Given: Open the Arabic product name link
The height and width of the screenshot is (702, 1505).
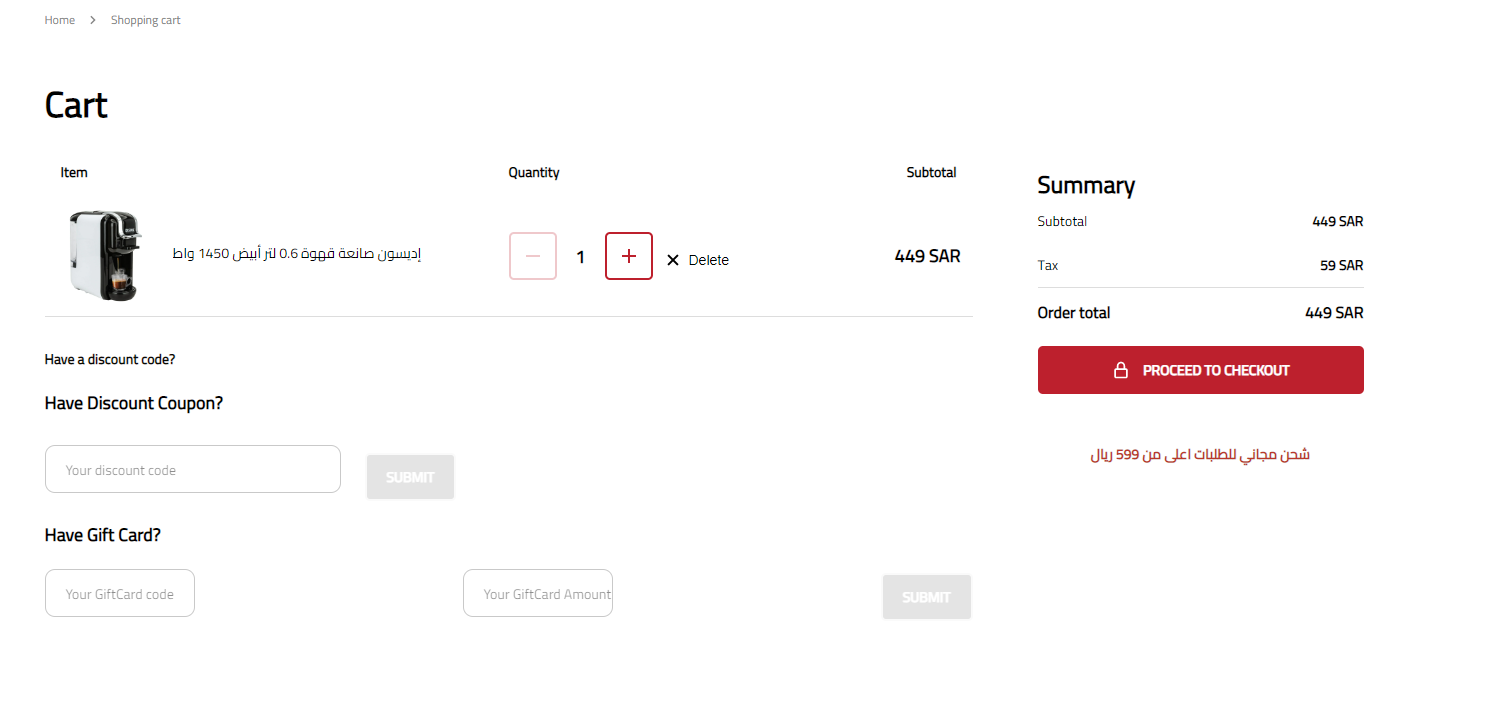Looking at the screenshot, I should [296, 254].
